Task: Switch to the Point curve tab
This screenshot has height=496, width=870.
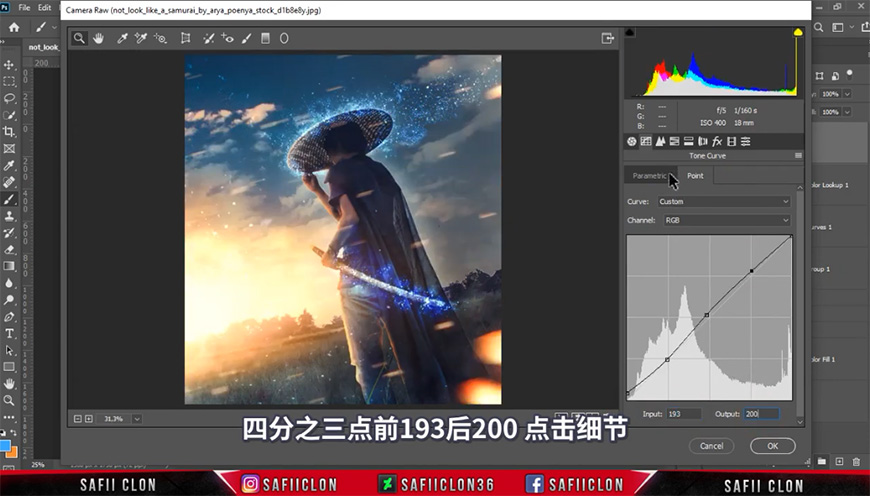Action: tap(695, 176)
